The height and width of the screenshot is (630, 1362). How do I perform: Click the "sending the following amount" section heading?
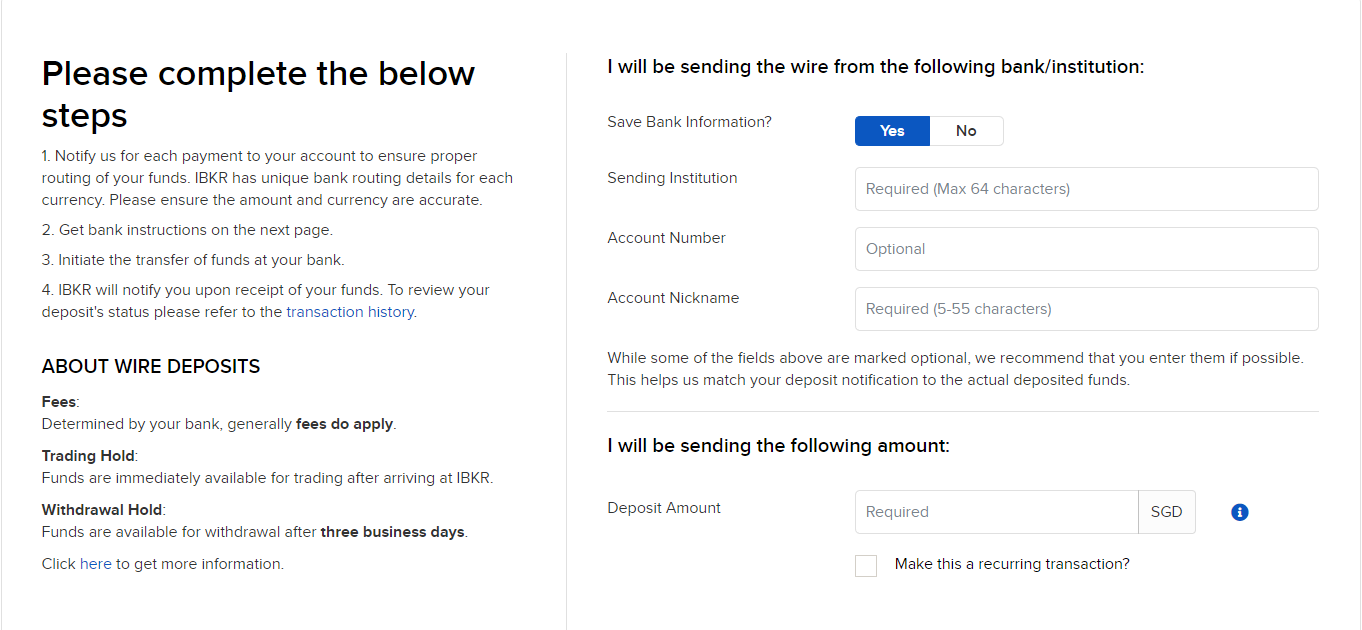(x=778, y=446)
